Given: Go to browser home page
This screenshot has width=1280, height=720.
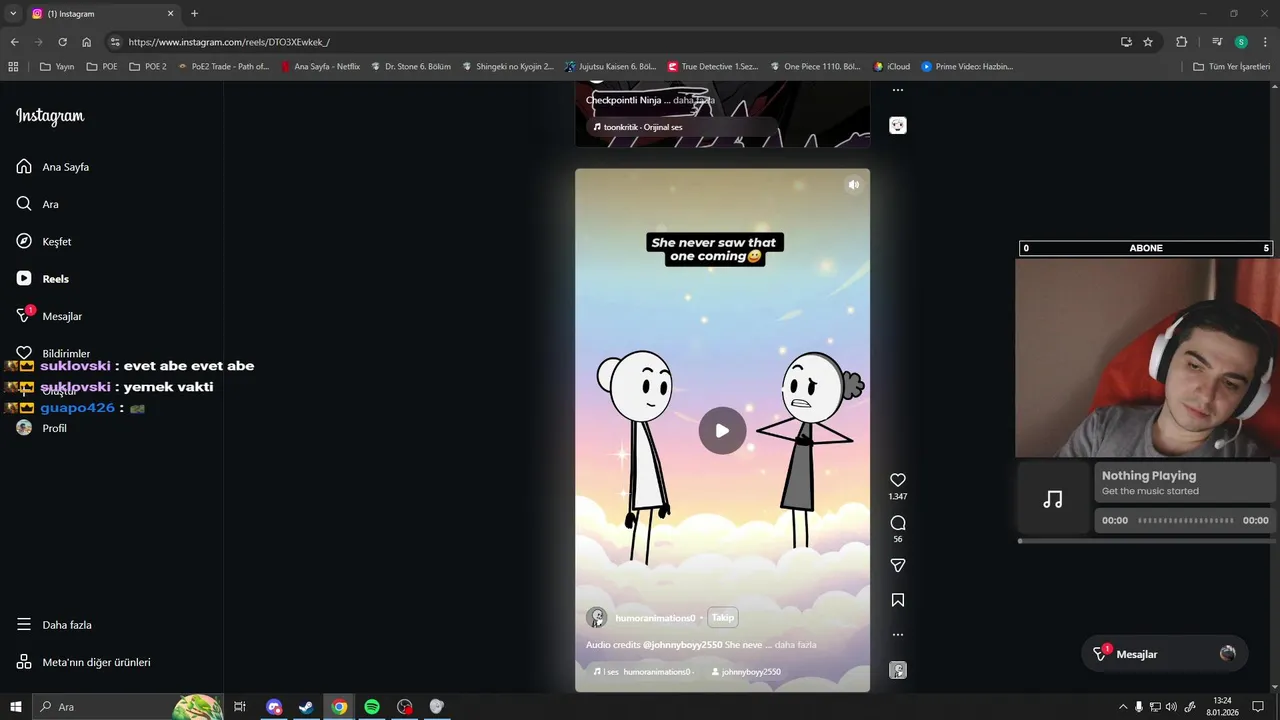Looking at the screenshot, I should [87, 42].
